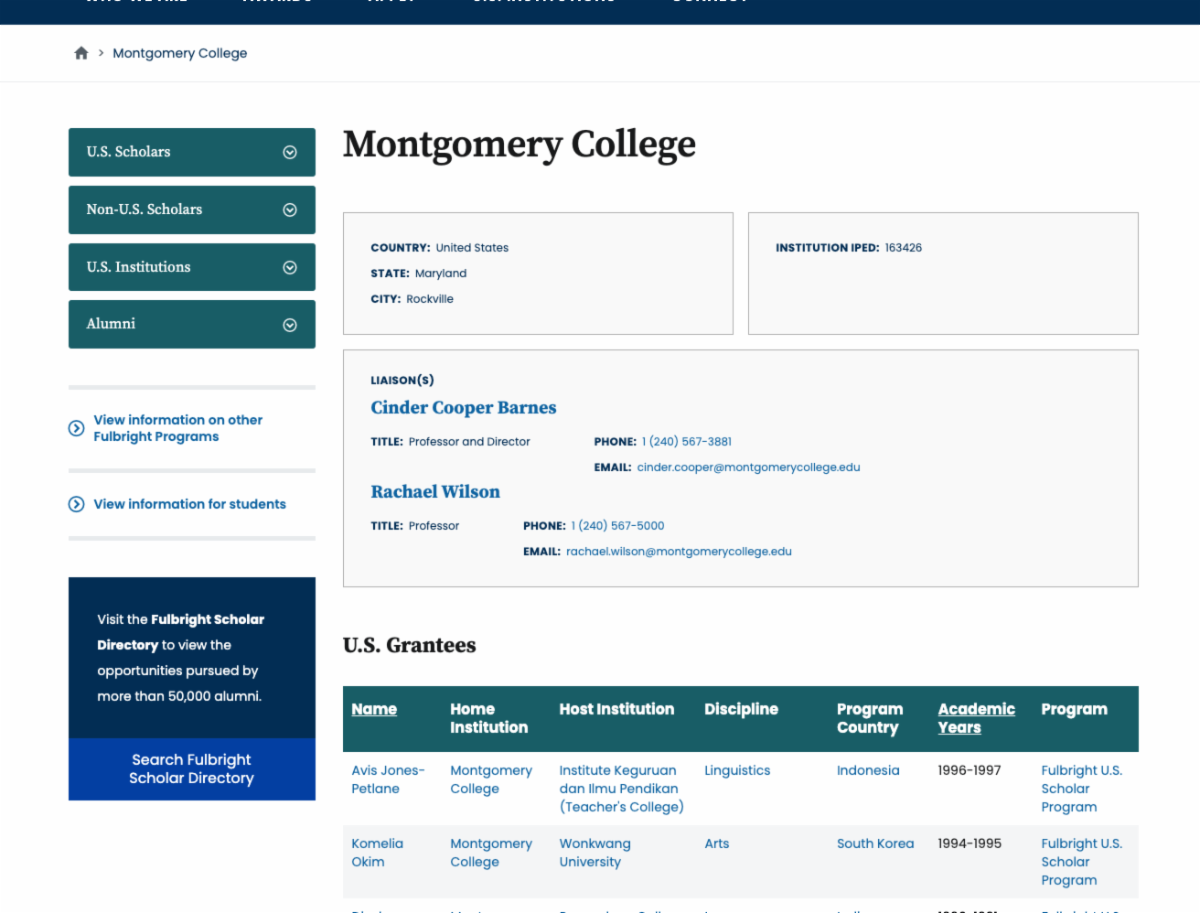Viewport: 1200px width, 913px height.
Task: Click the U.S. Grantees section heading
Action: click(x=409, y=645)
